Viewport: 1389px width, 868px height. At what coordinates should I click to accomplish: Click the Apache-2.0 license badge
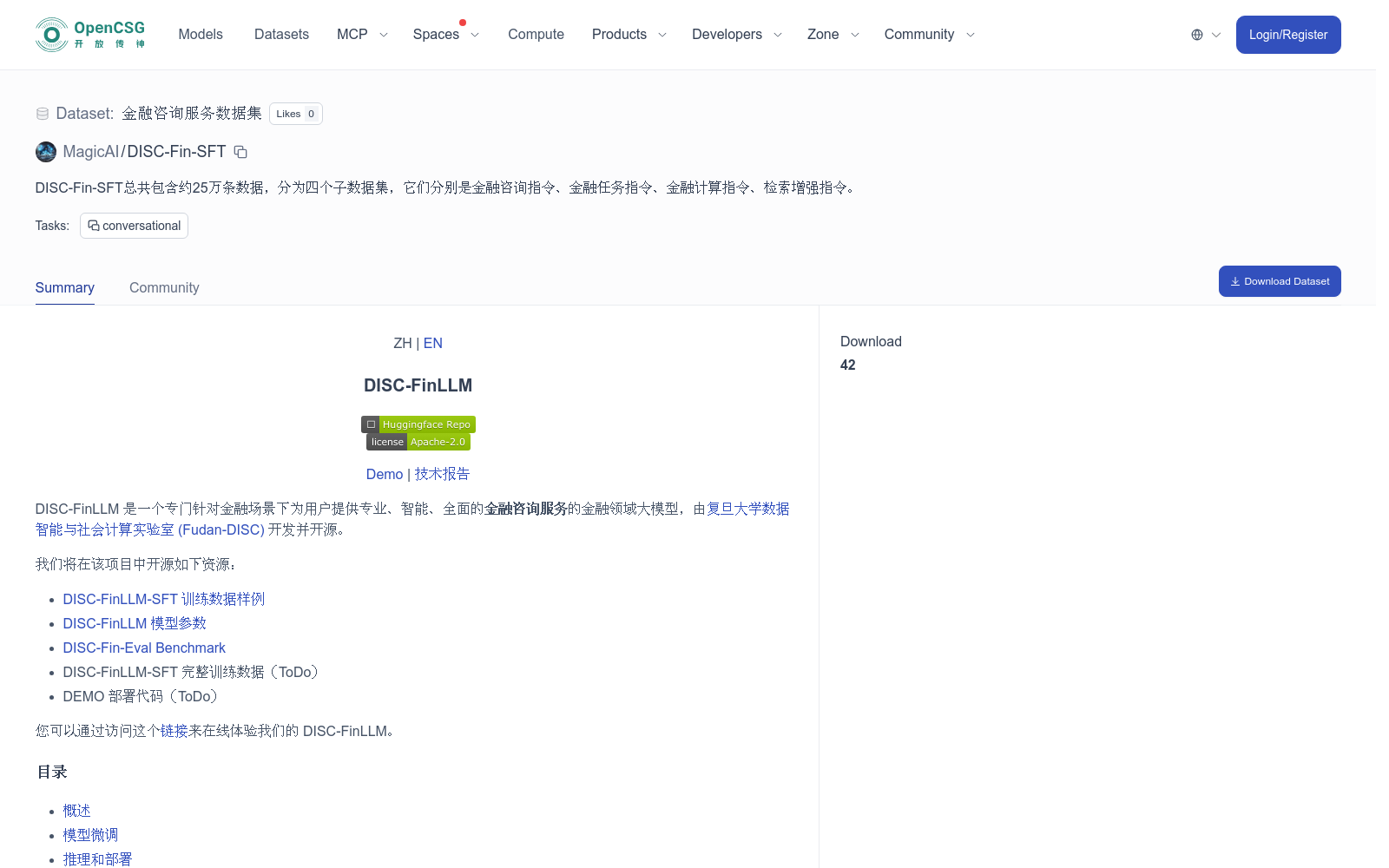coord(438,441)
